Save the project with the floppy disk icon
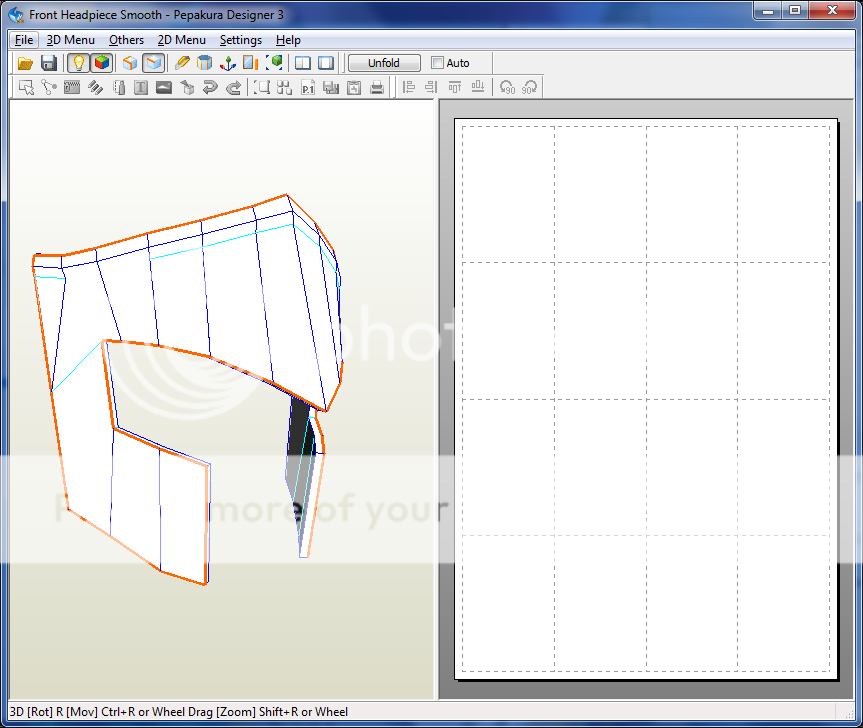 (49, 63)
